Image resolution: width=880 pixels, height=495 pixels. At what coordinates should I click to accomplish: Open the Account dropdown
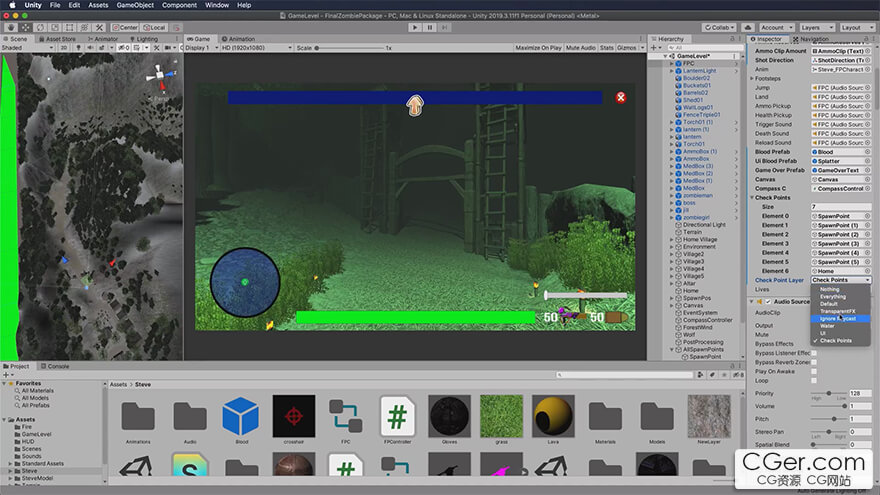pos(777,27)
